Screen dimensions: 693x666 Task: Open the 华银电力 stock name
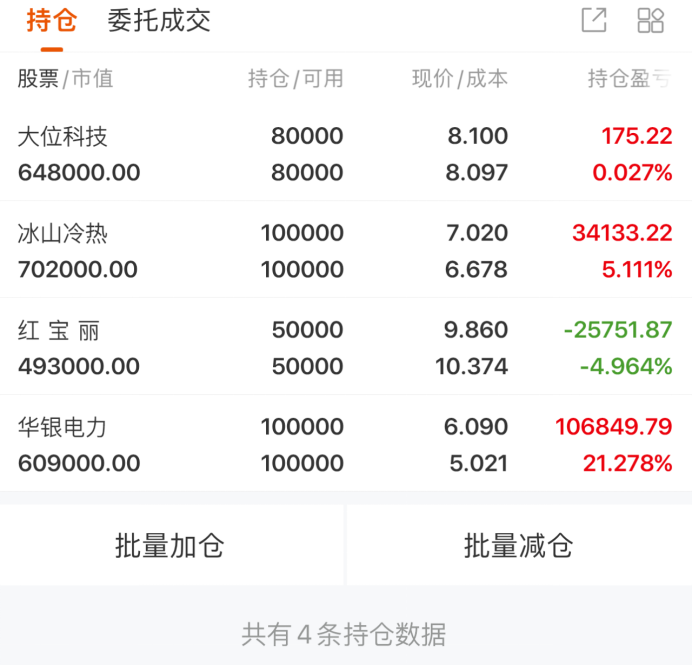tap(62, 427)
